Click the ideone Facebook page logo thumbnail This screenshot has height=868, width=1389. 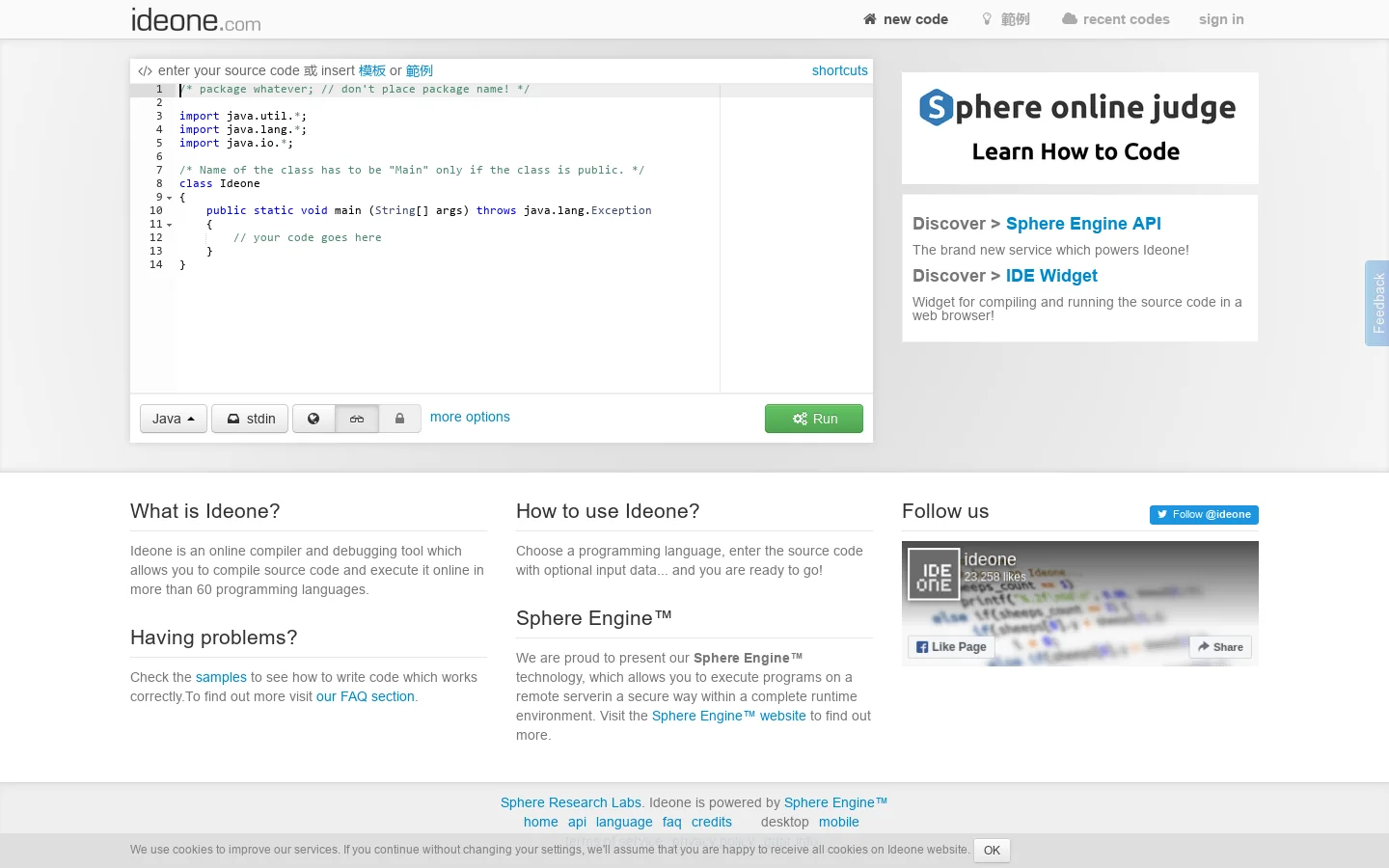coord(934,574)
